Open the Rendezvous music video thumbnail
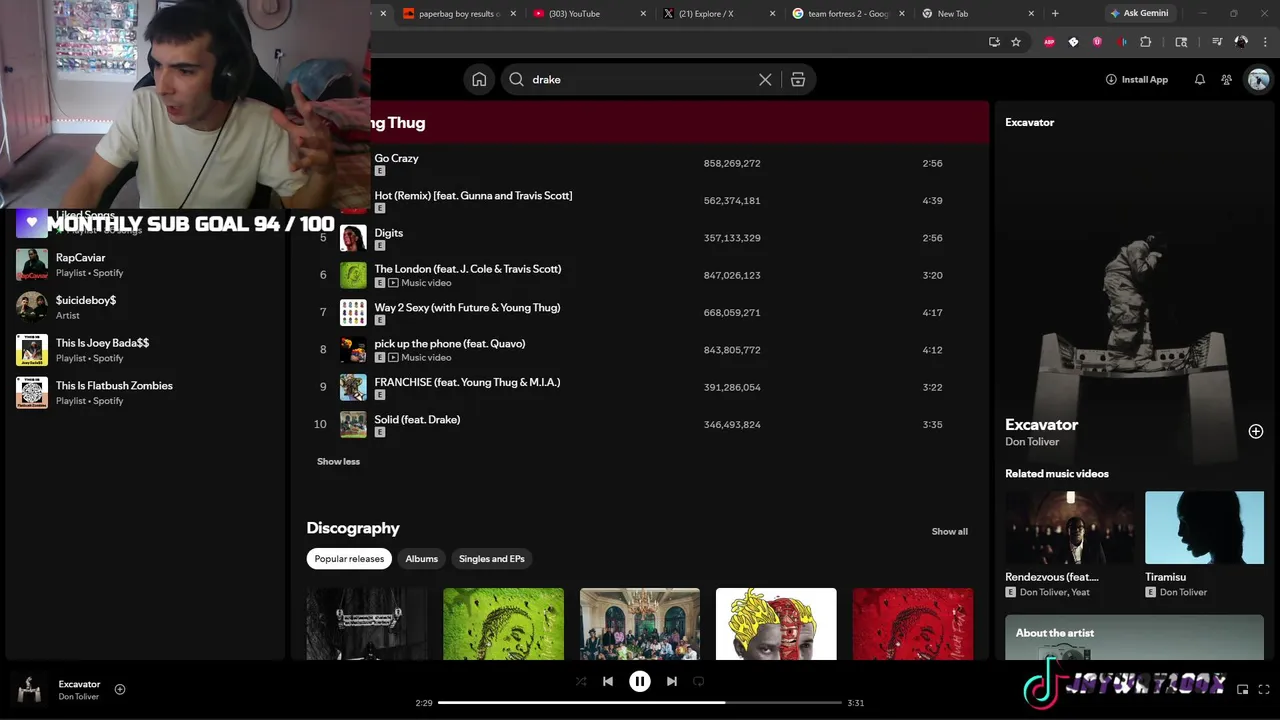The height and width of the screenshot is (720, 1280). 1070,527
